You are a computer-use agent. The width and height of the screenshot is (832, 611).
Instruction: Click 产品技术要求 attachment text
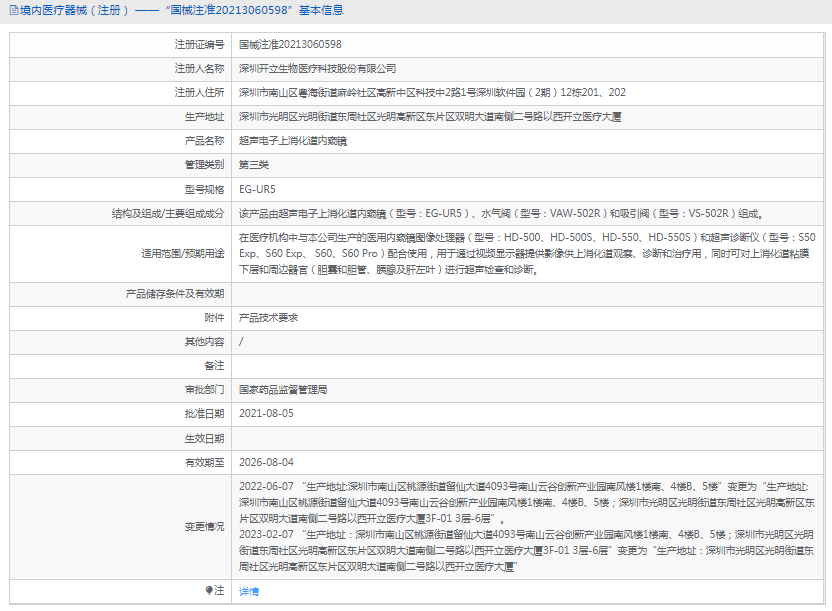click(x=268, y=318)
